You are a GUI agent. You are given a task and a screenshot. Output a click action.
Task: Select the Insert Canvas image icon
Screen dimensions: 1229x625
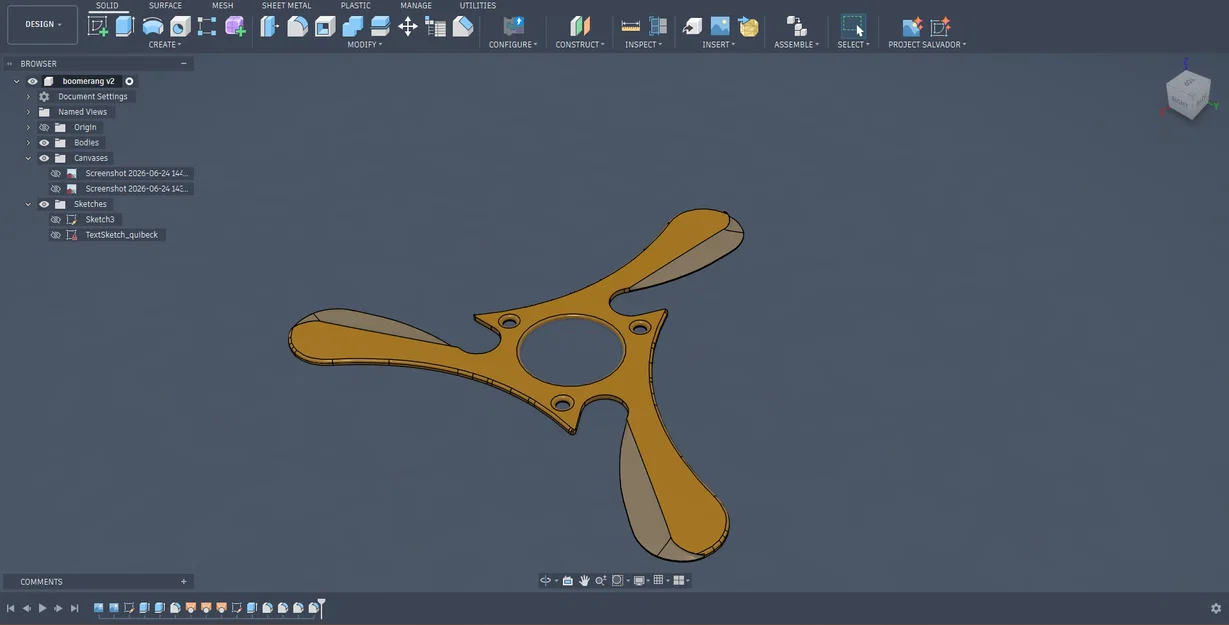[x=720, y=26]
